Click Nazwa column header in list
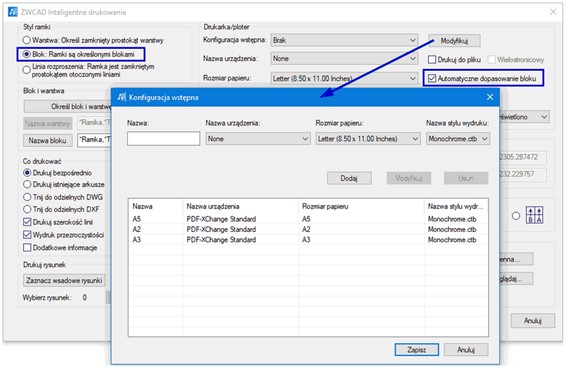567x369 pixels. tap(142, 206)
